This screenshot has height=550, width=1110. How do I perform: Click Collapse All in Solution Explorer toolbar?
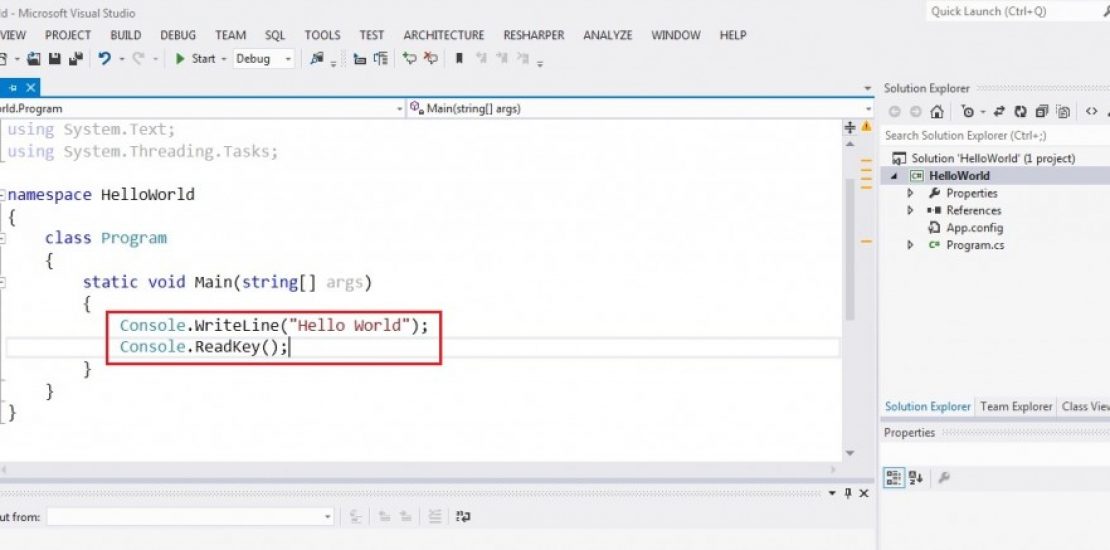(x=1041, y=112)
